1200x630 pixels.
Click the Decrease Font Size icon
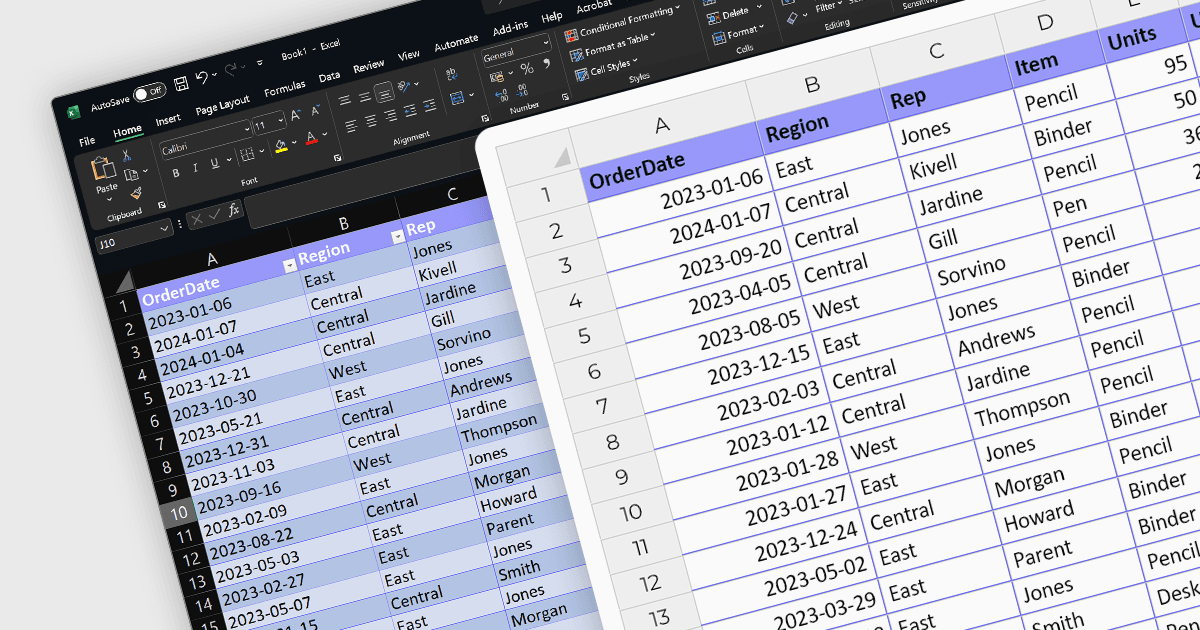[315, 110]
